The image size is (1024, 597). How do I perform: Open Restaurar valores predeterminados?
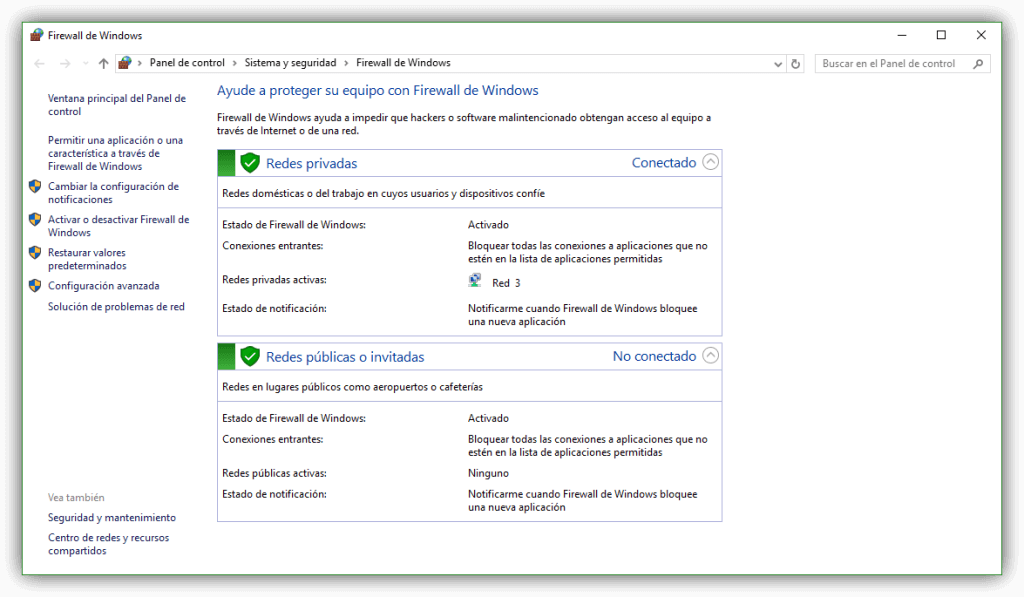pos(87,259)
